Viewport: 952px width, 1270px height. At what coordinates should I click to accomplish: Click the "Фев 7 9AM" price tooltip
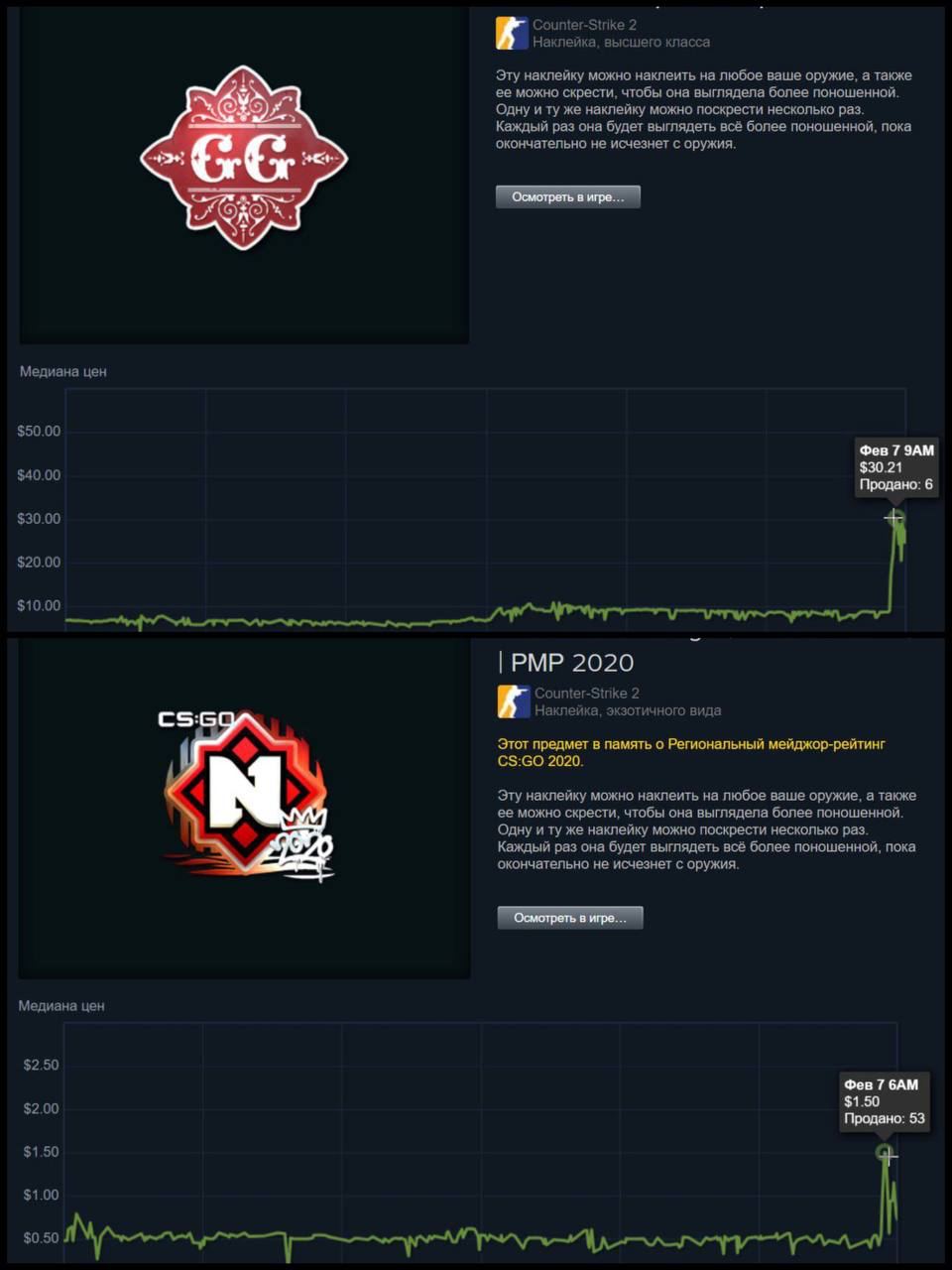coord(896,467)
